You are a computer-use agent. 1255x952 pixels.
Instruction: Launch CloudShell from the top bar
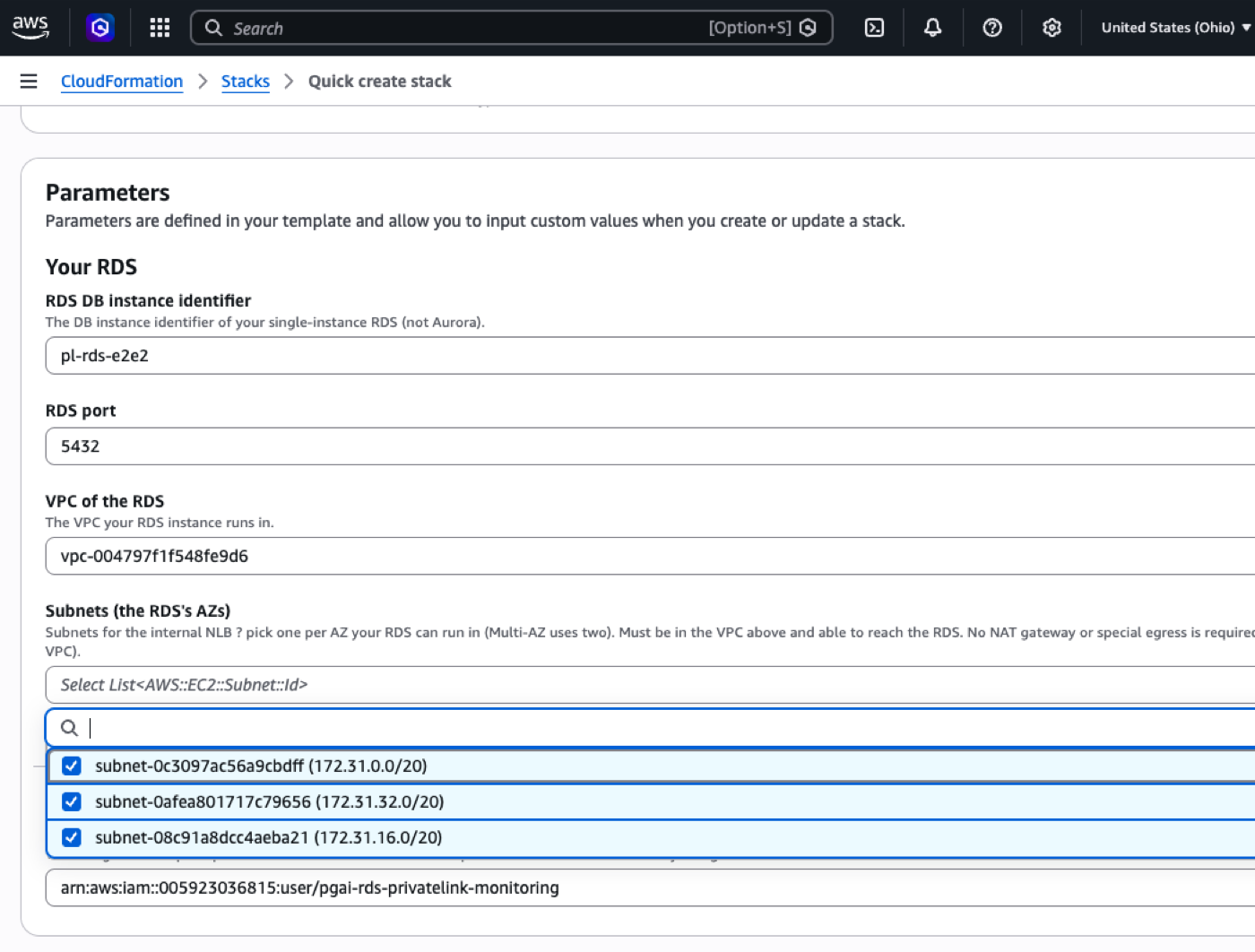(x=874, y=28)
